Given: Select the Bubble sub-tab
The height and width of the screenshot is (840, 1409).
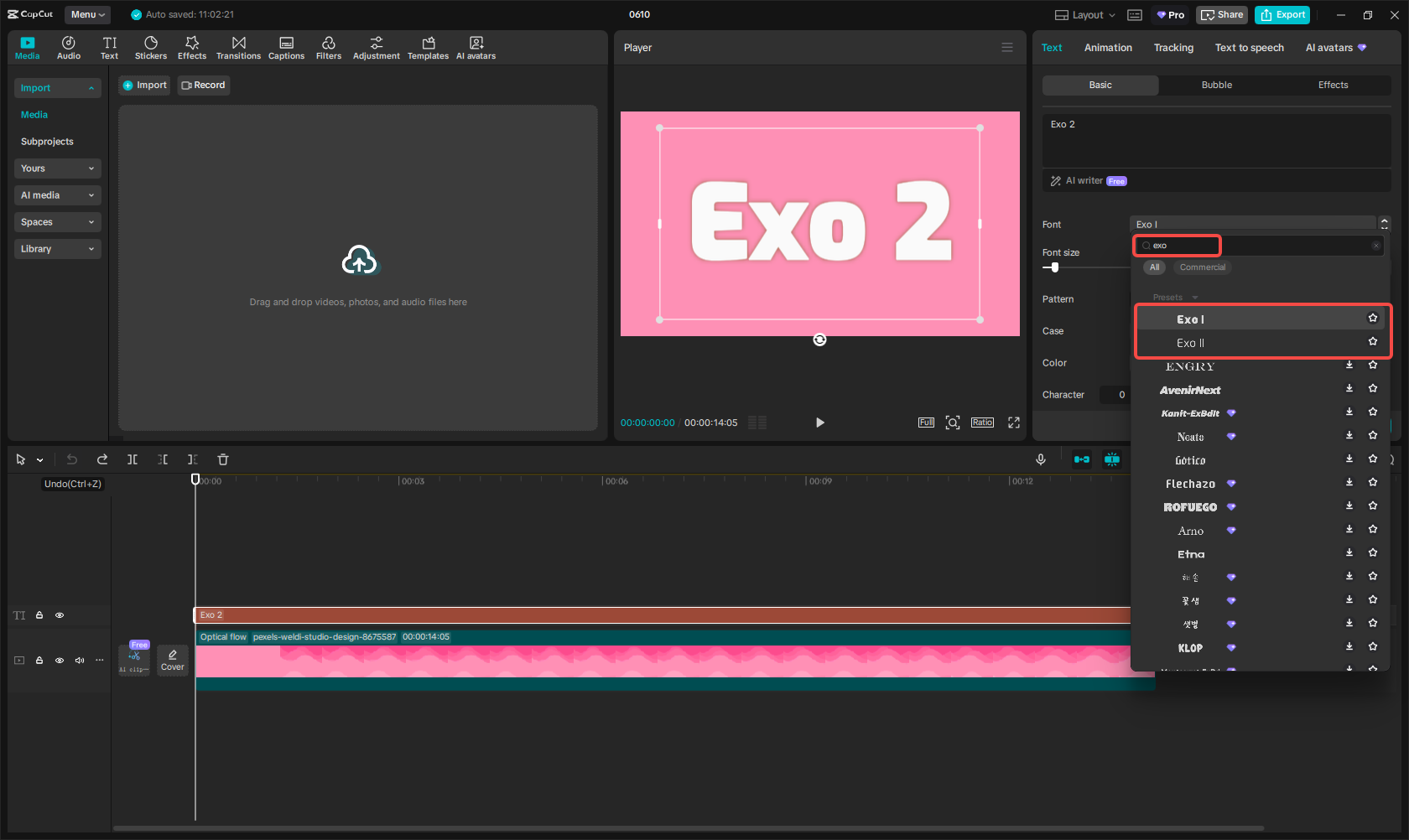Looking at the screenshot, I should pyautogui.click(x=1217, y=85).
